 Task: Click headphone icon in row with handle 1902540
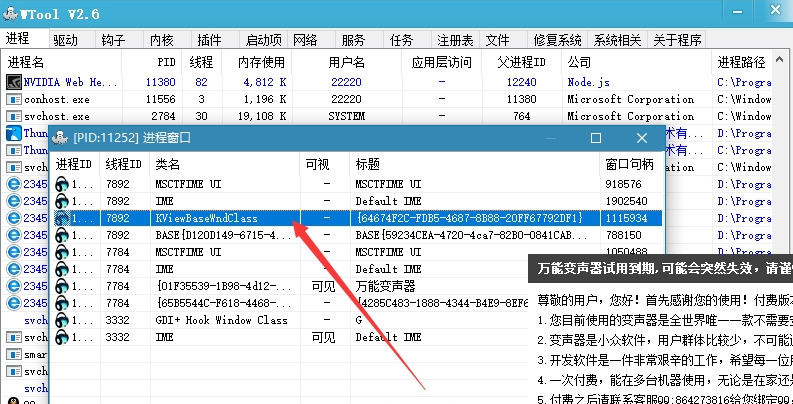click(62, 201)
